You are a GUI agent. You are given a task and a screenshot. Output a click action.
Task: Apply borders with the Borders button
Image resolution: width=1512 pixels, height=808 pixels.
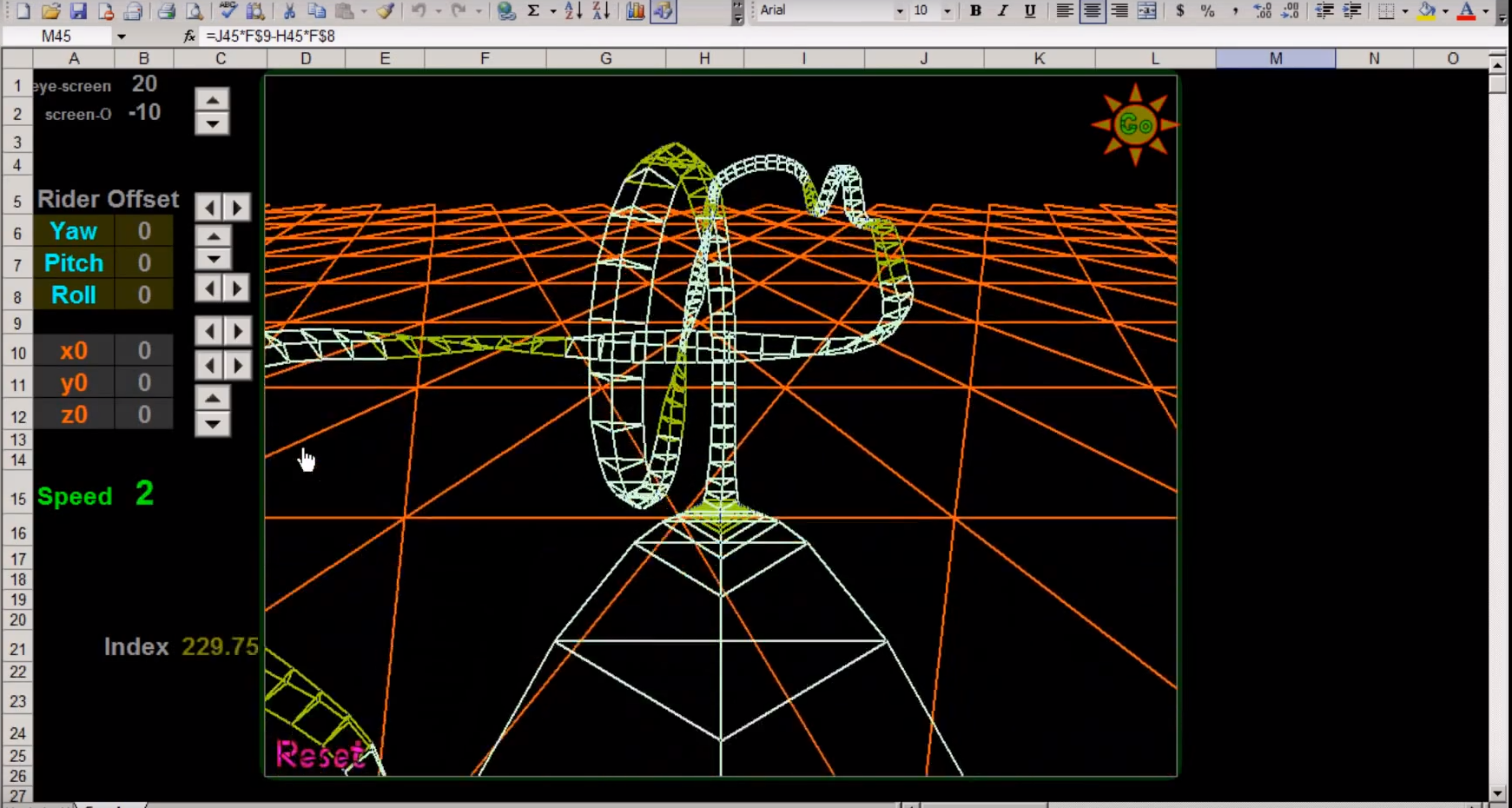(1387, 11)
